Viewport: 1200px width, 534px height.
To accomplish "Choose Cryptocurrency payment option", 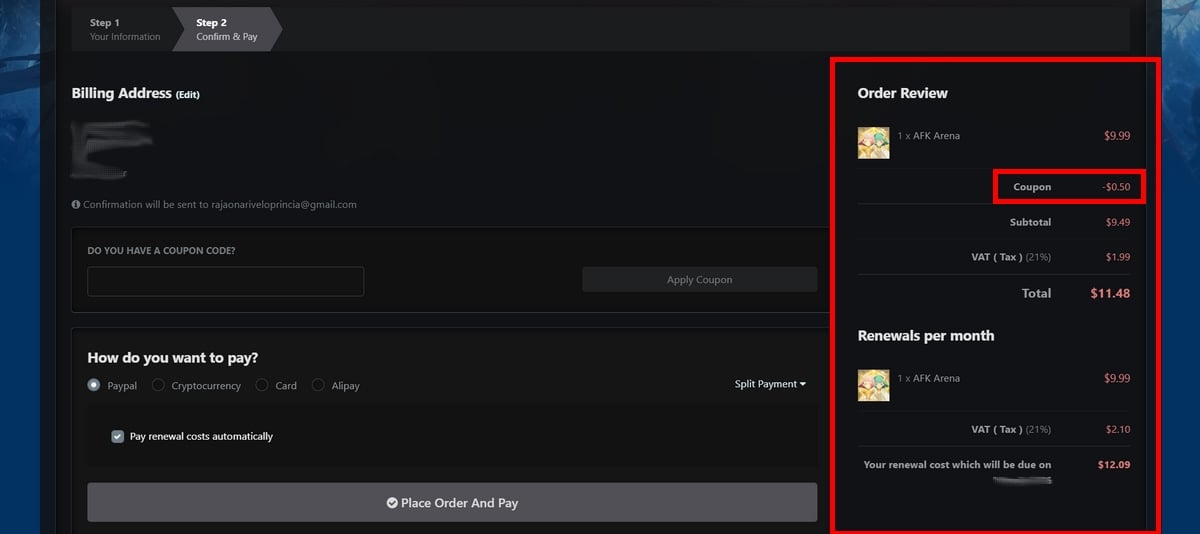I will point(158,385).
